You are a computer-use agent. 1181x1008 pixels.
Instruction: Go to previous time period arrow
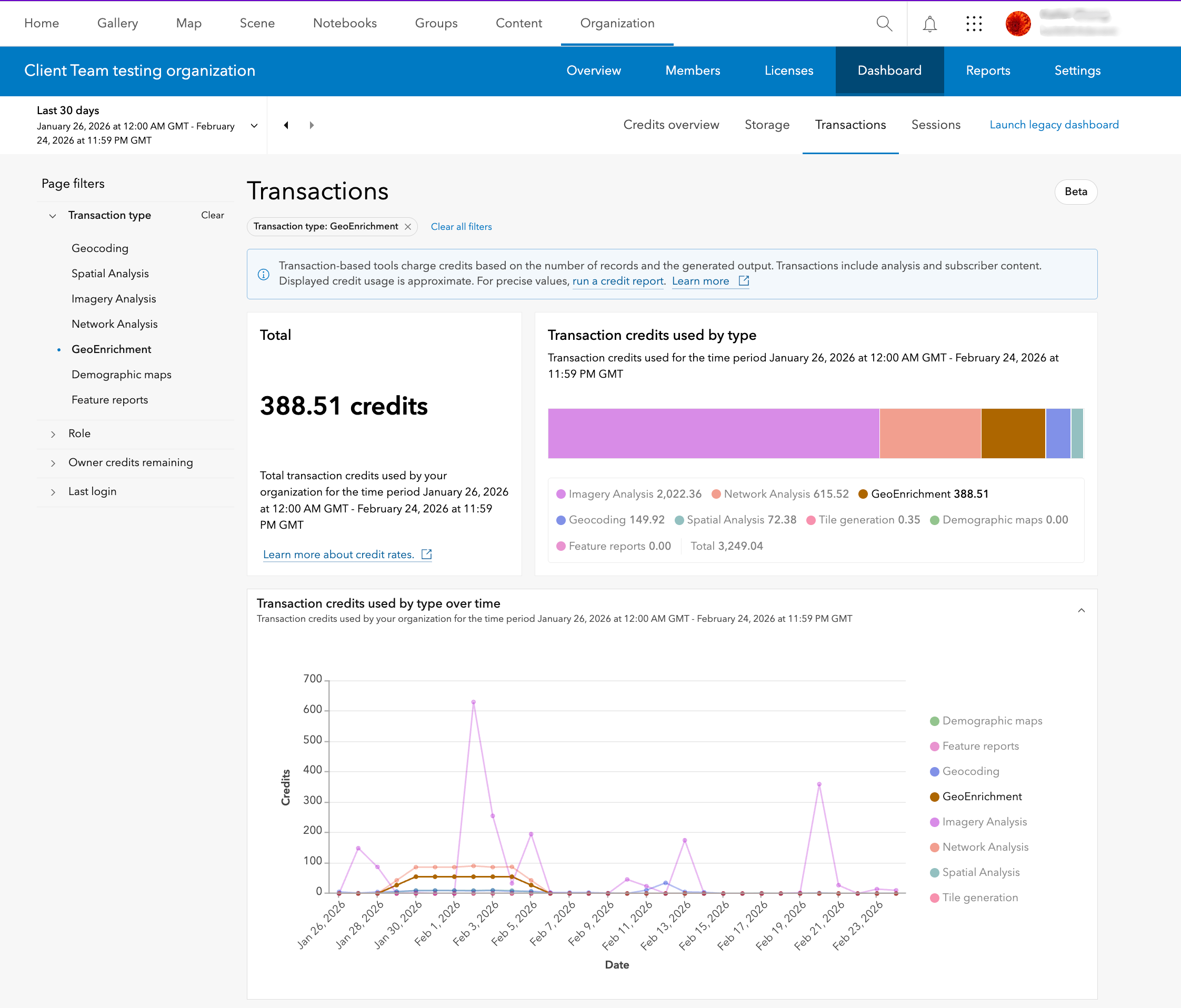pos(286,125)
